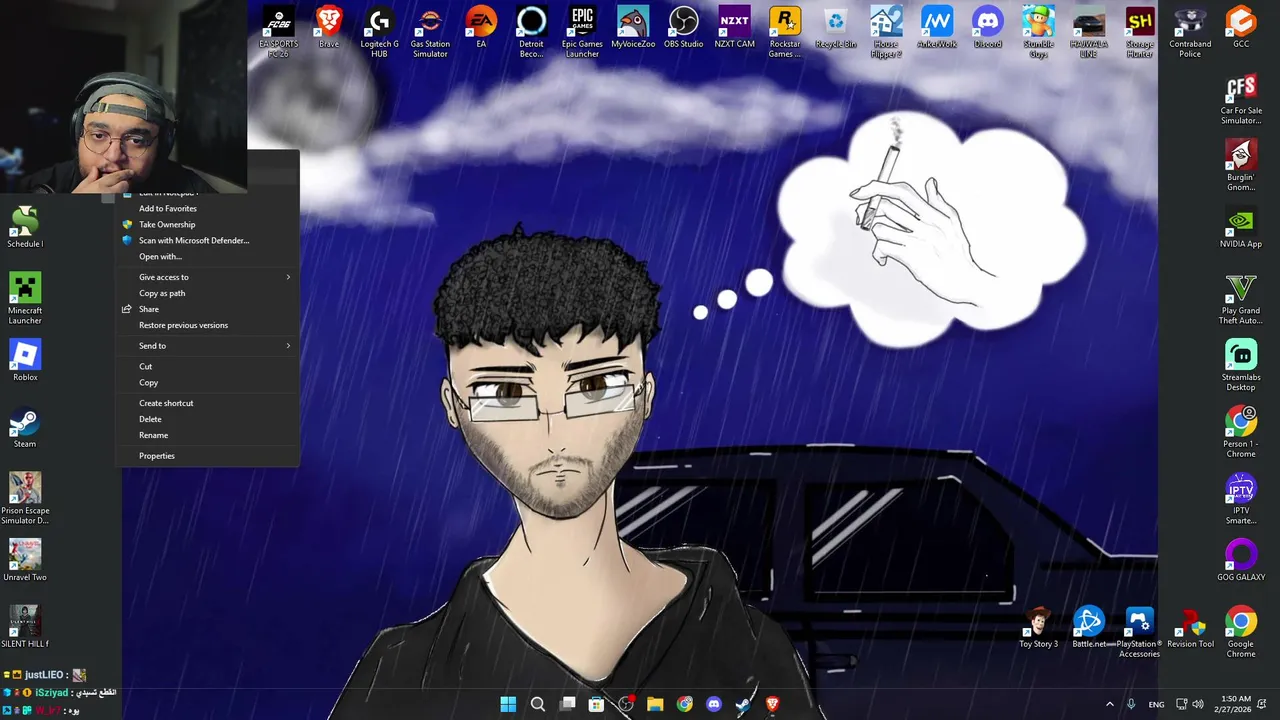The image size is (1280, 720).
Task: Open MyVoiceZoo desktop shortcut
Action: click(x=633, y=27)
